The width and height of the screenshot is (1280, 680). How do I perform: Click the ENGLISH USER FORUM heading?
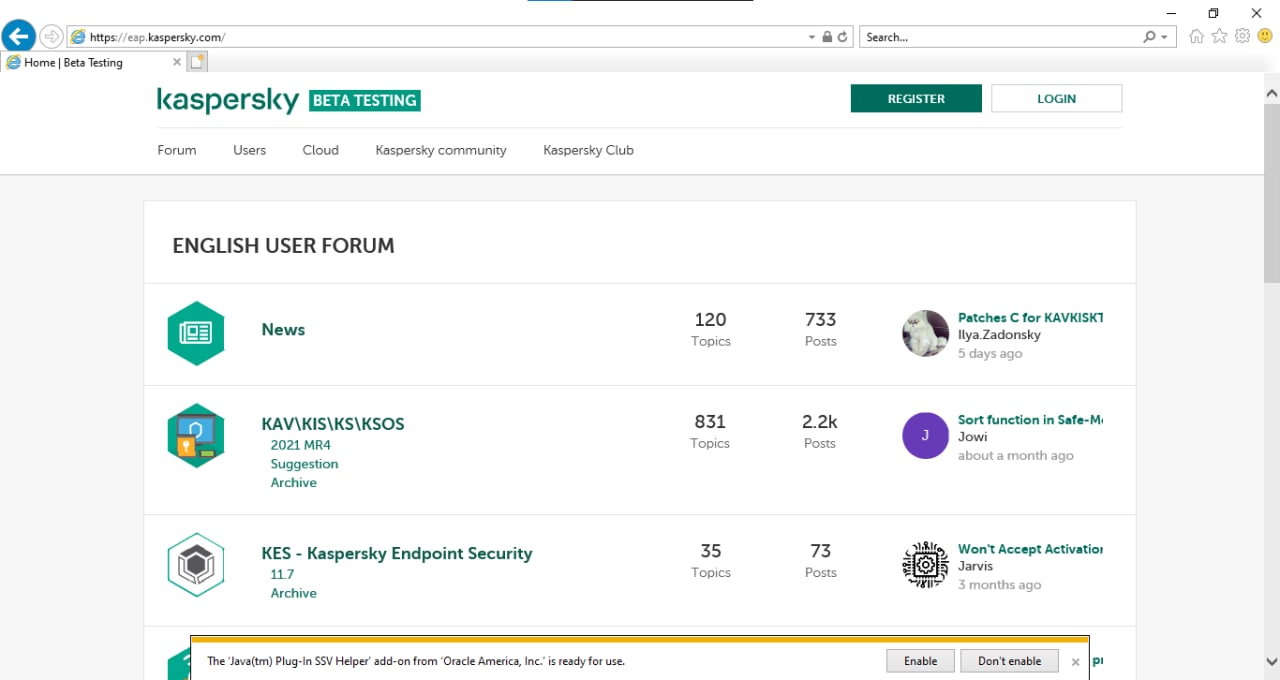(x=283, y=245)
